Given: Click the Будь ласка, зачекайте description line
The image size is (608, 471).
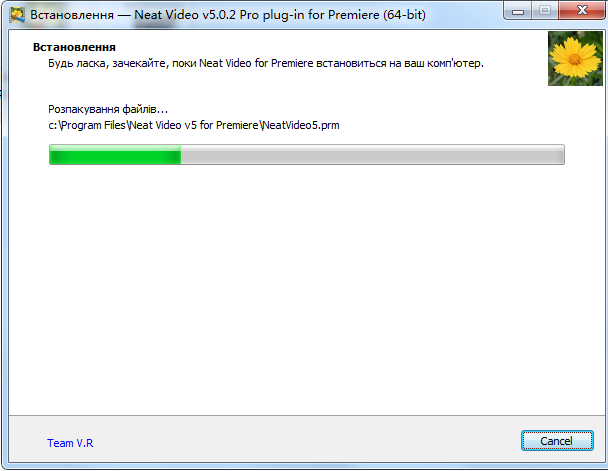Looking at the screenshot, I should (266, 63).
